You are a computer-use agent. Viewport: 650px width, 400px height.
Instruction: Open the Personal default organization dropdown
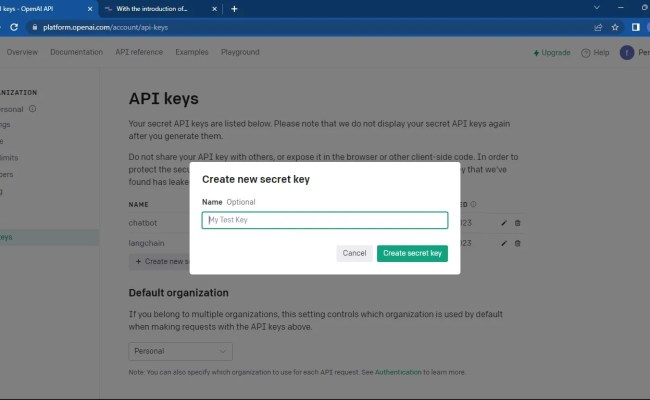[180, 352]
